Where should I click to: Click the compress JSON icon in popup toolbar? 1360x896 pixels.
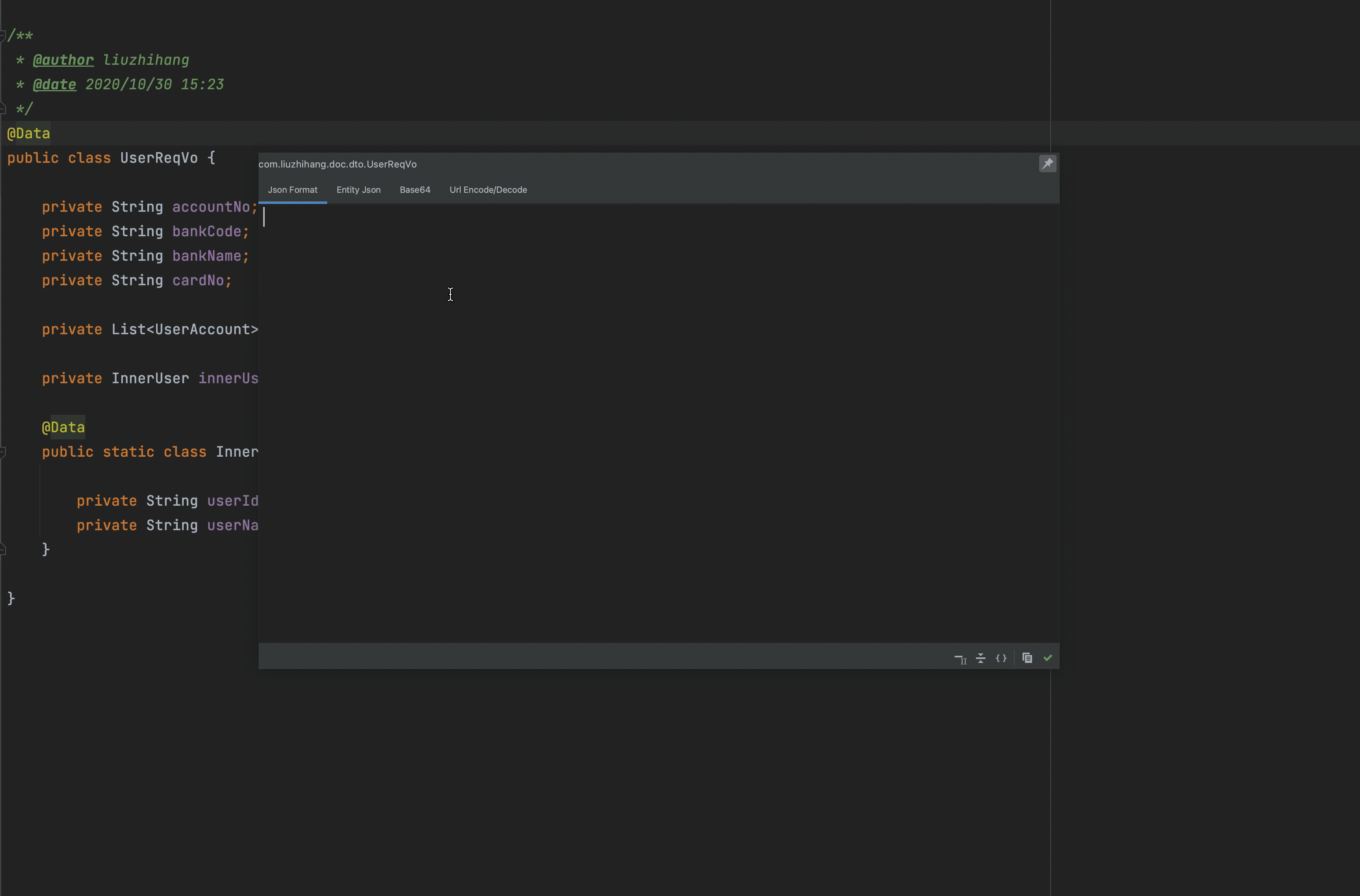(981, 658)
